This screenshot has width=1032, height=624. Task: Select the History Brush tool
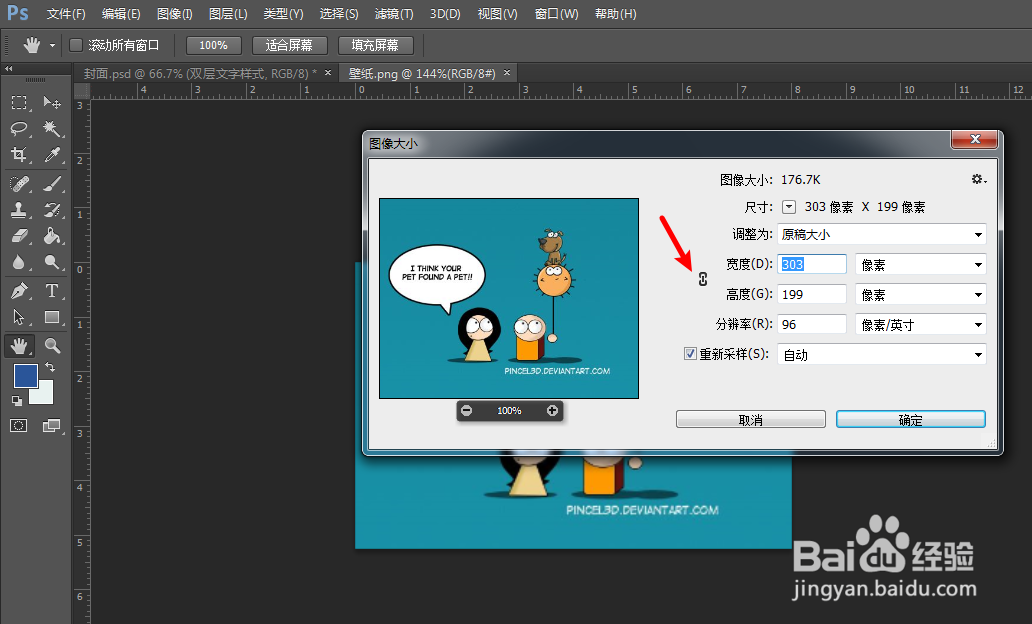[52, 210]
